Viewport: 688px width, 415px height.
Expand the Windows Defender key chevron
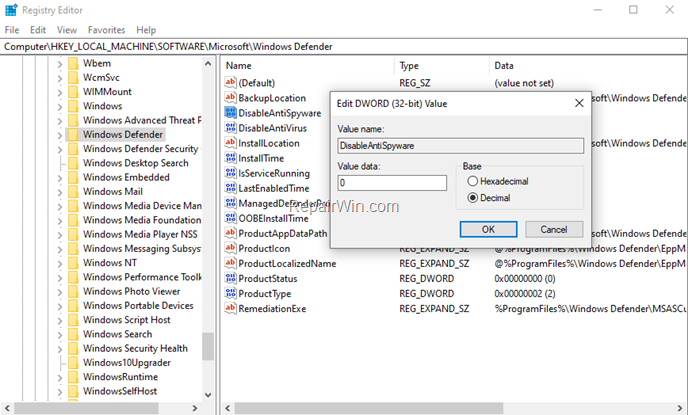60,135
